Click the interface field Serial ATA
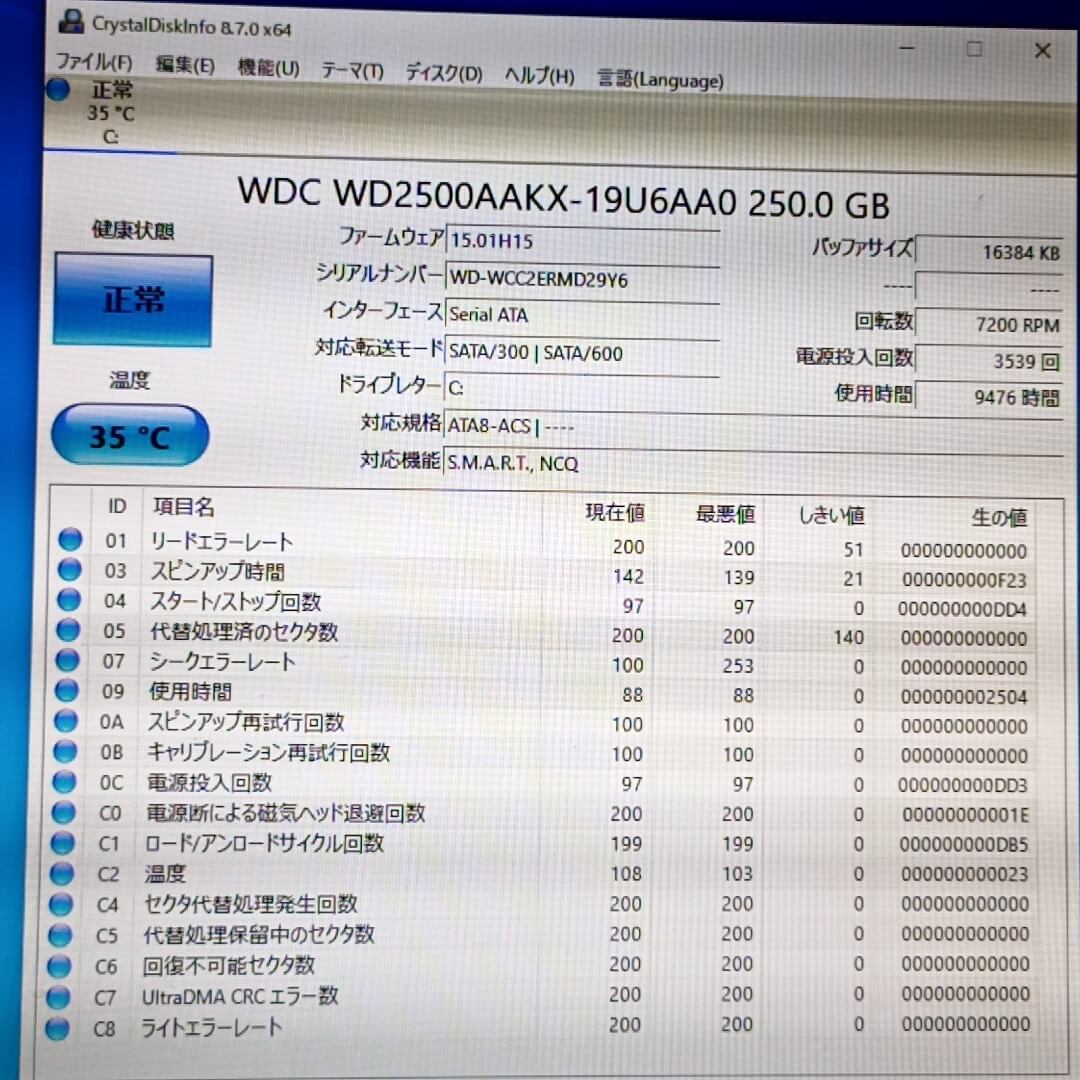Image resolution: width=1080 pixels, height=1080 pixels. click(583, 315)
